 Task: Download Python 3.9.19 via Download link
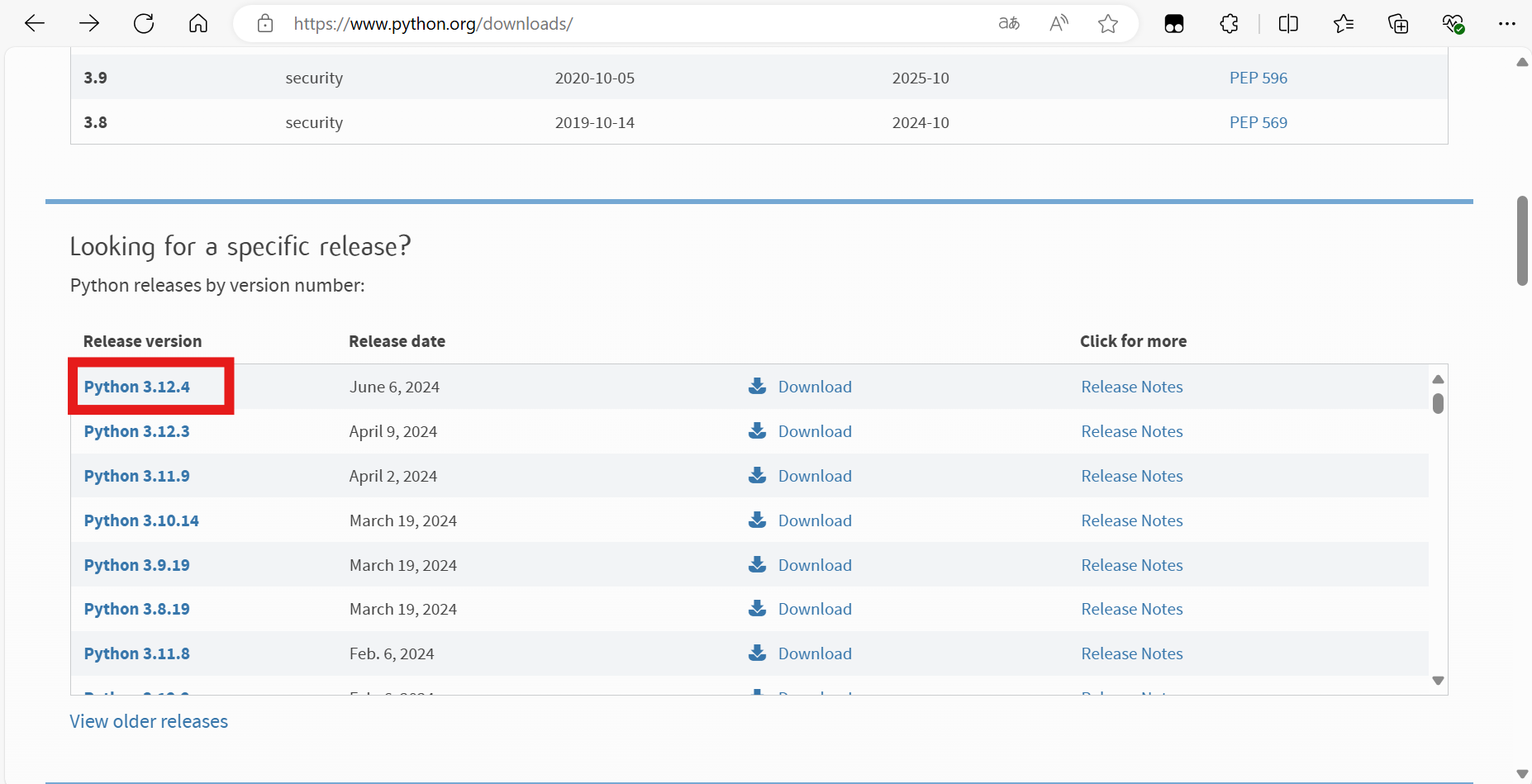pos(815,565)
